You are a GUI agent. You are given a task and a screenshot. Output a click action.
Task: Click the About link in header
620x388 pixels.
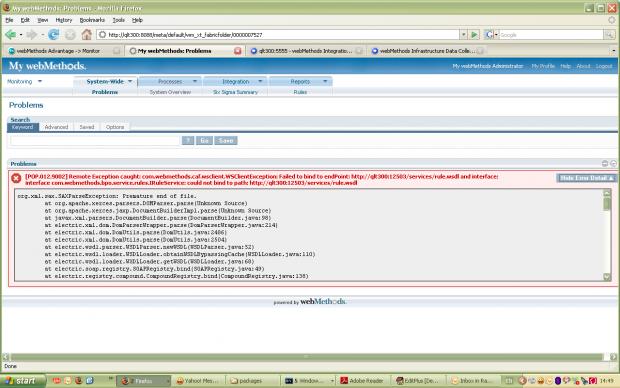tap(583, 66)
